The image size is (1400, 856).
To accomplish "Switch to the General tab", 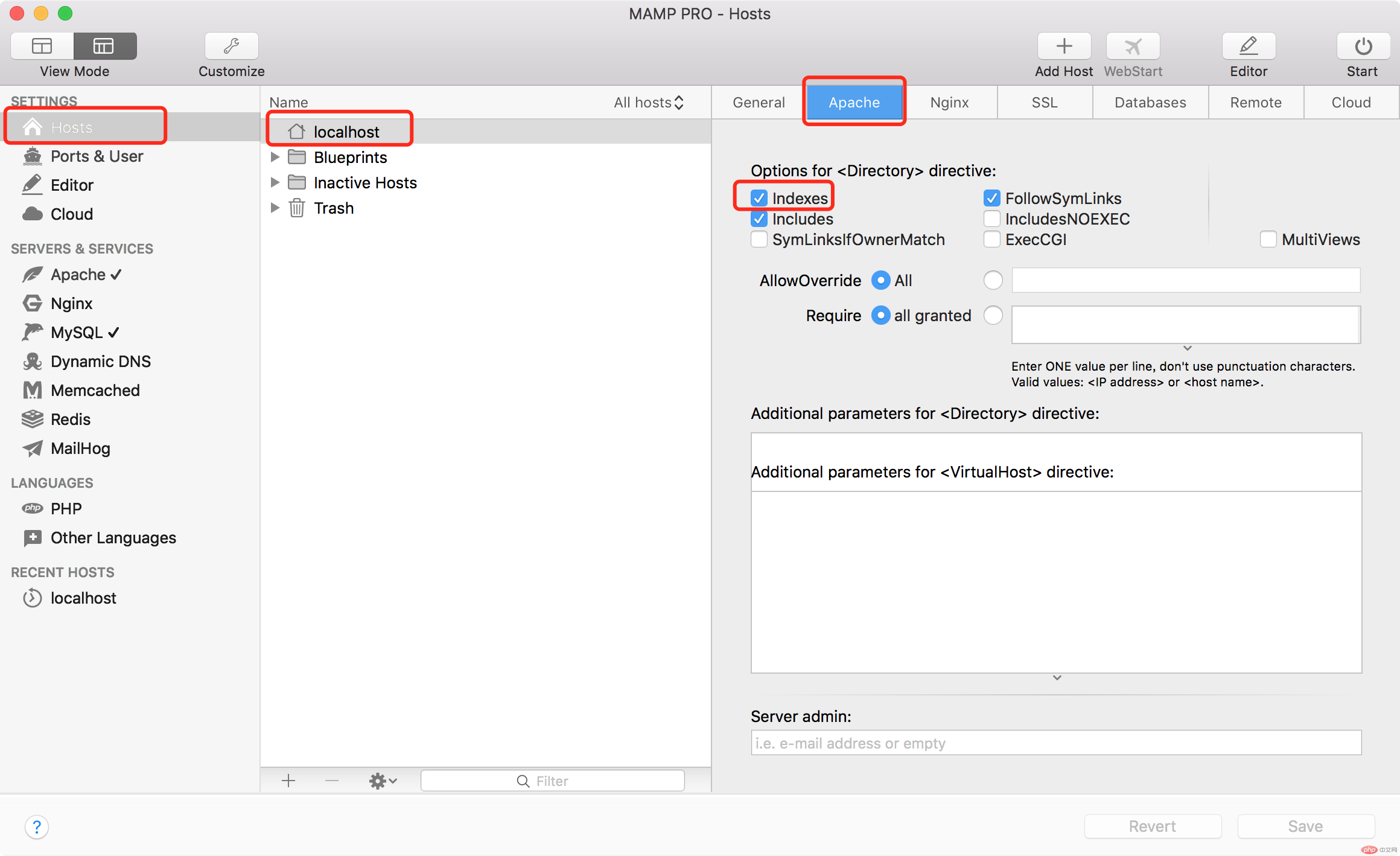I will pos(759,103).
